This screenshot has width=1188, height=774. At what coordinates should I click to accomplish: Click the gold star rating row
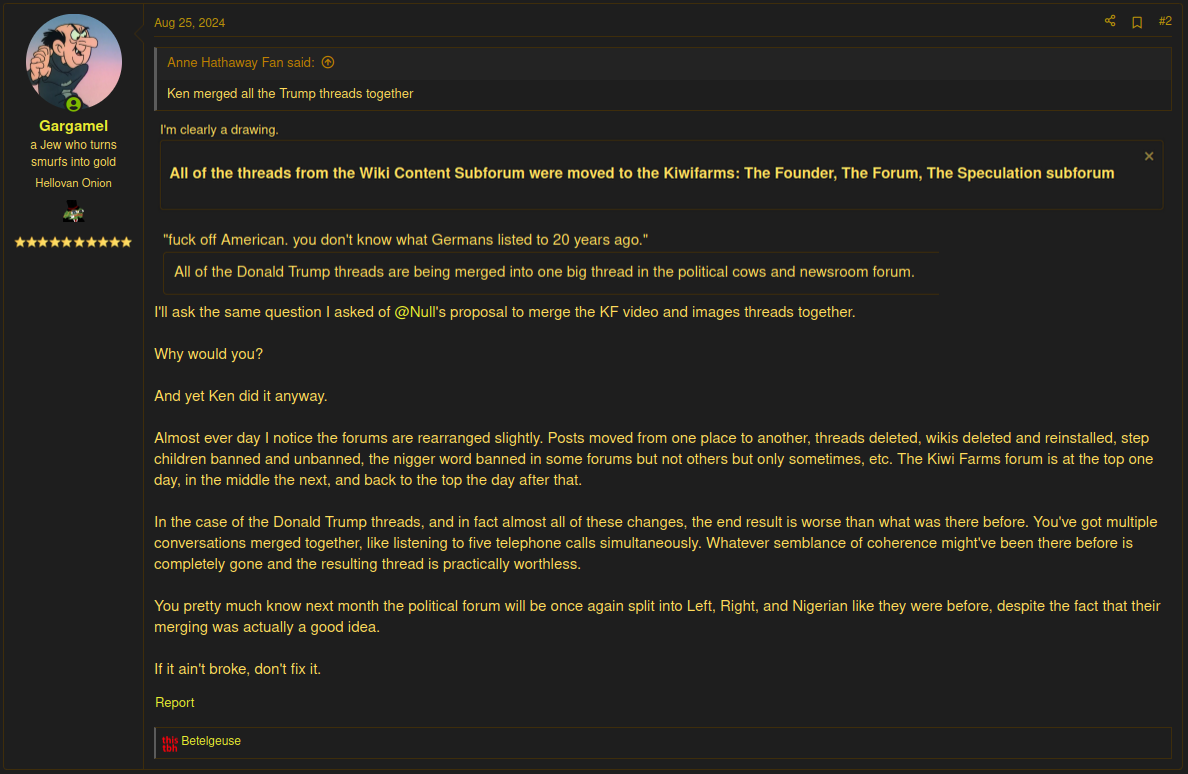tap(73, 242)
